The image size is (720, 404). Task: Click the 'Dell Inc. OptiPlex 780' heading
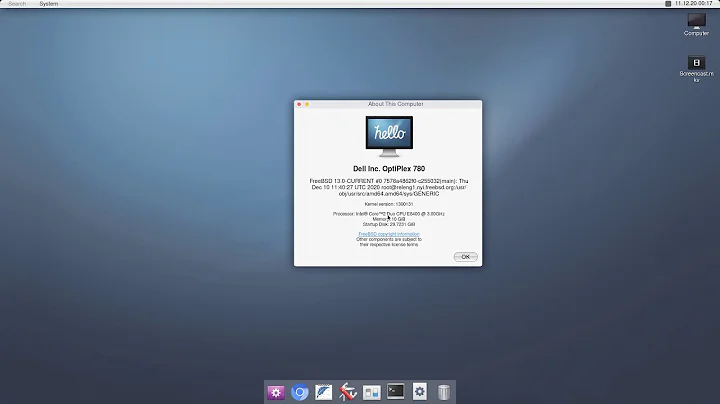pos(389,168)
